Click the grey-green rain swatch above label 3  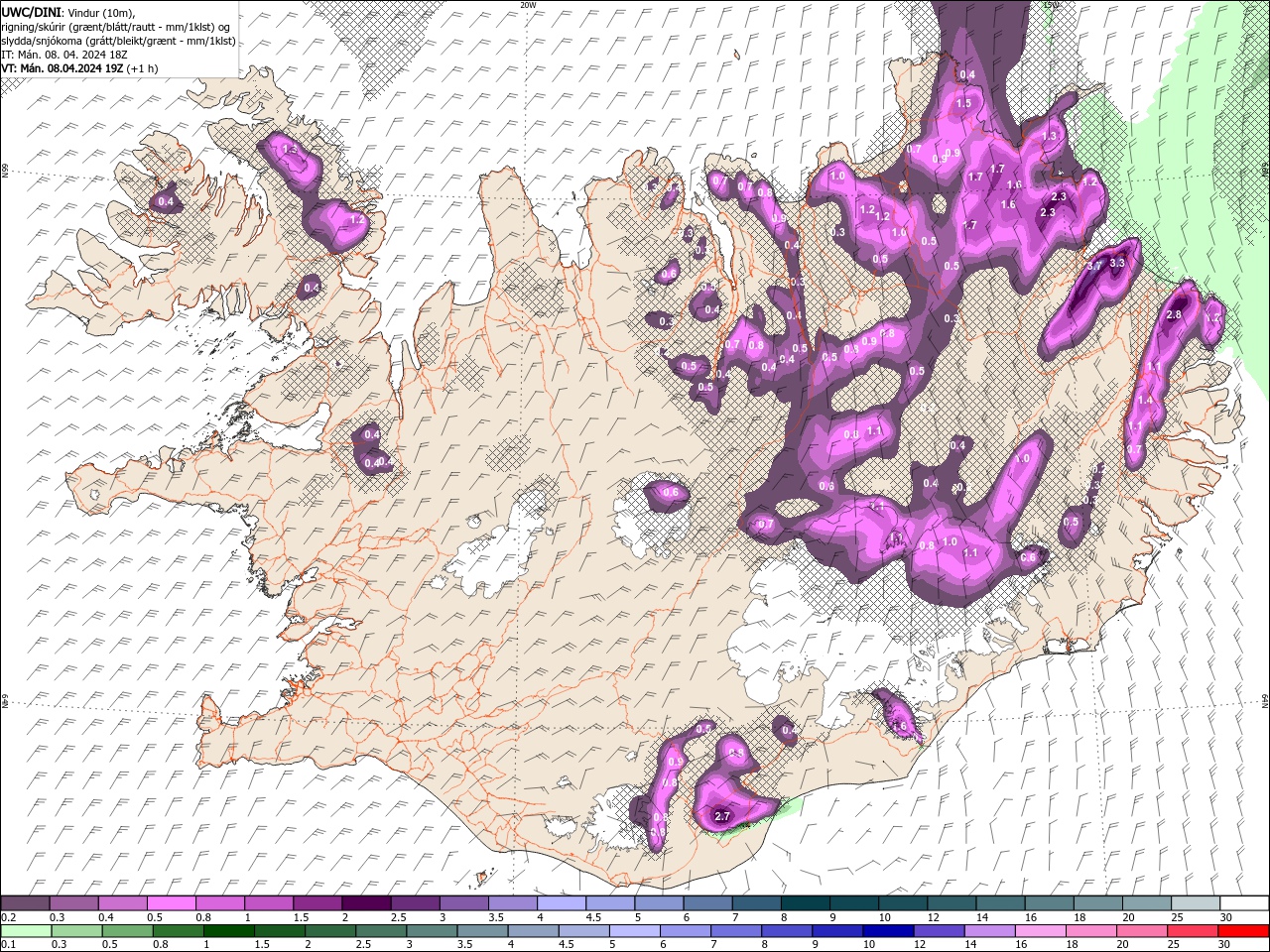coord(432,931)
